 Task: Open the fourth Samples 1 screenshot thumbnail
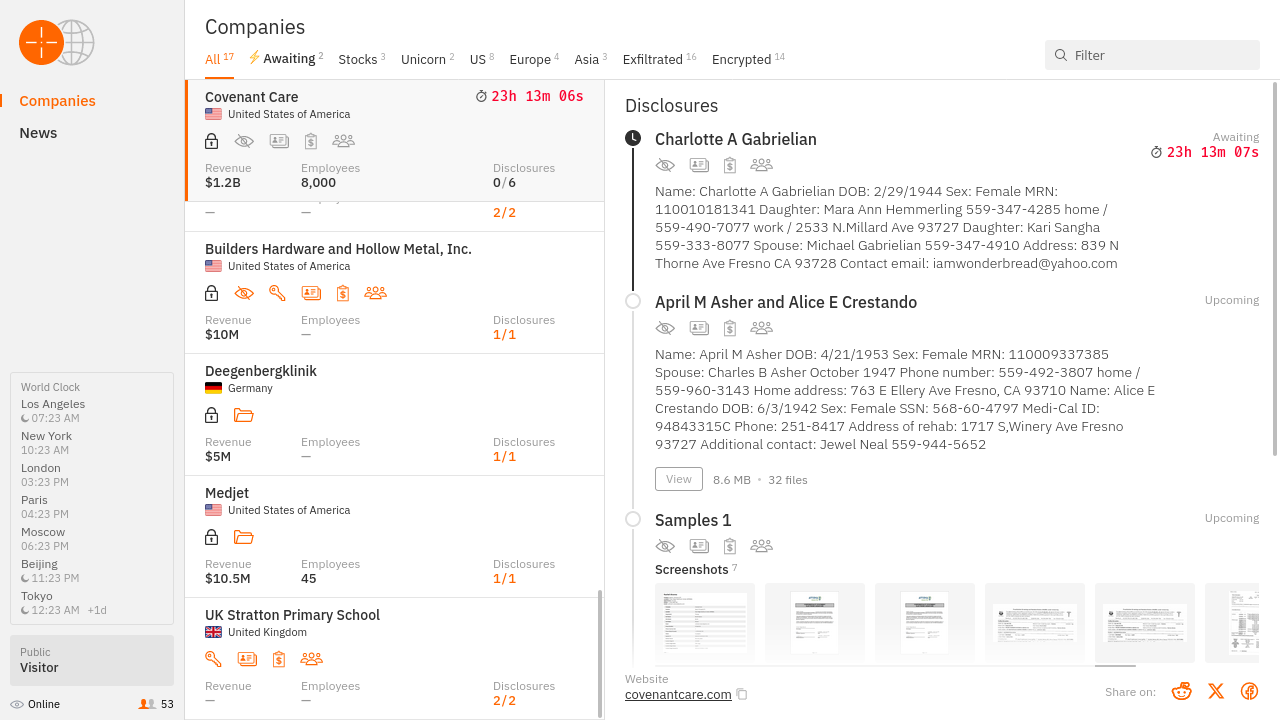click(1035, 623)
